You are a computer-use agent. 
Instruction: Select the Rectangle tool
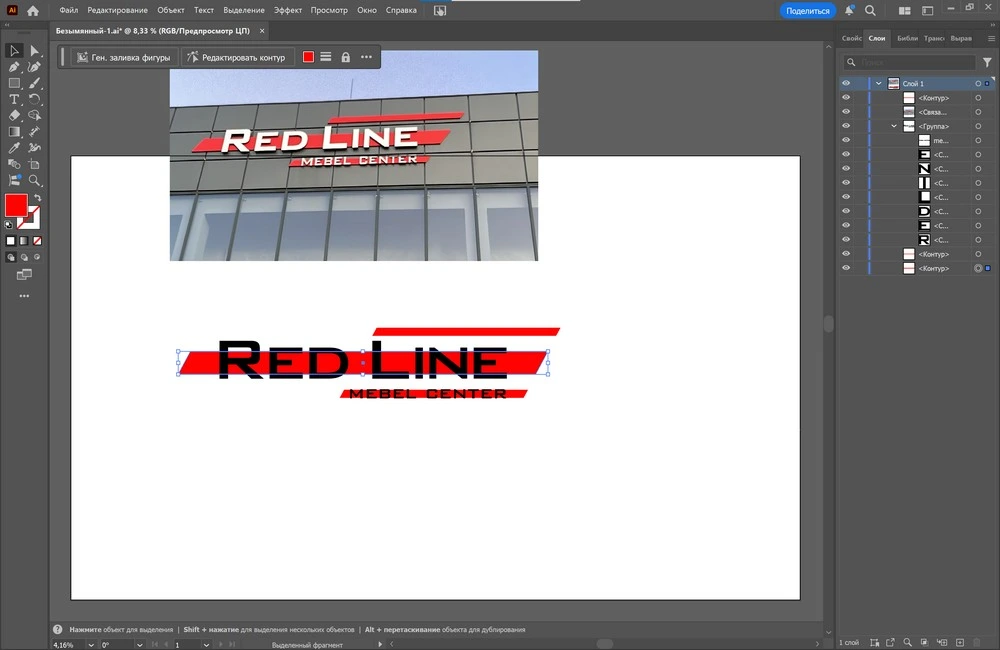14,84
